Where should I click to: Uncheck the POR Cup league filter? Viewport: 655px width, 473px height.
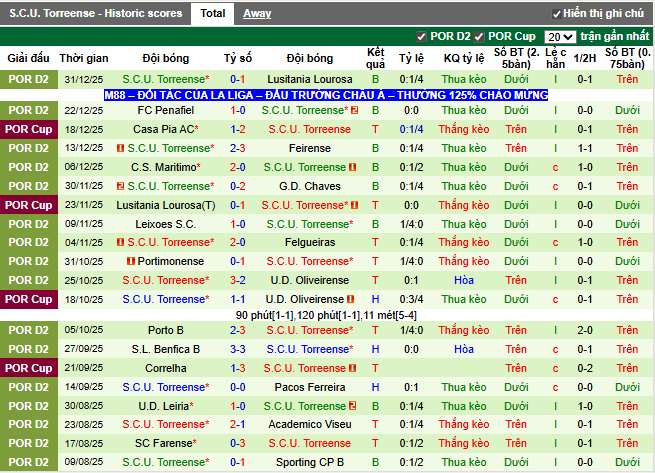pyautogui.click(x=479, y=37)
